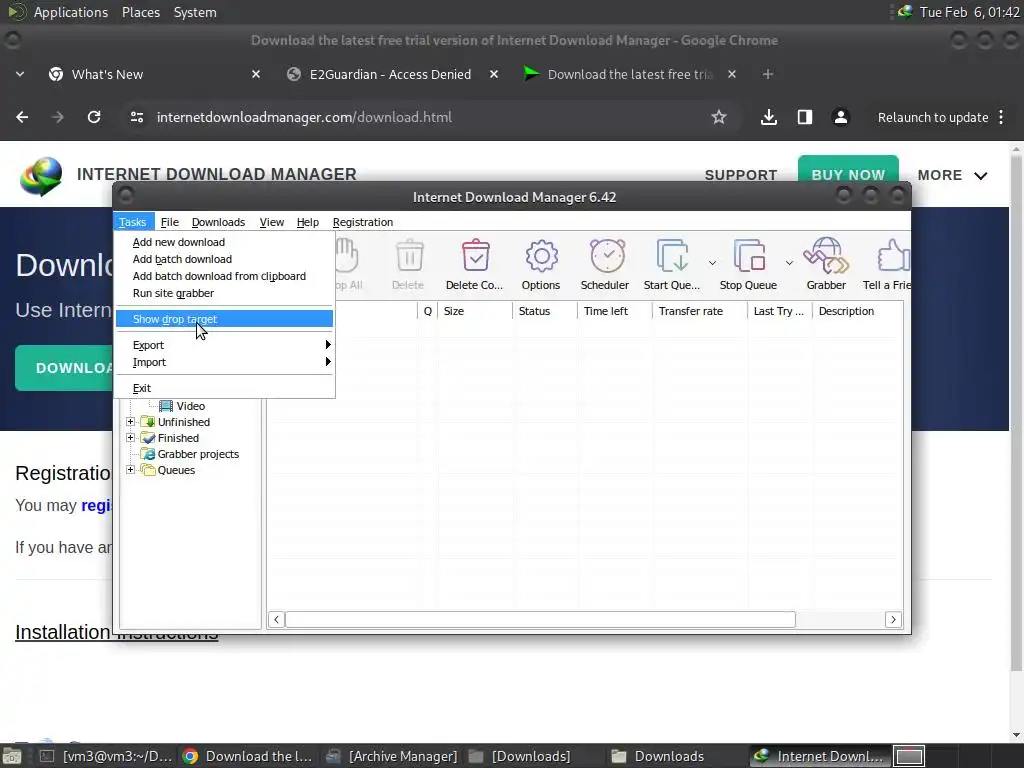
Task: Open Archive Manager from taskbar
Action: pos(394,756)
